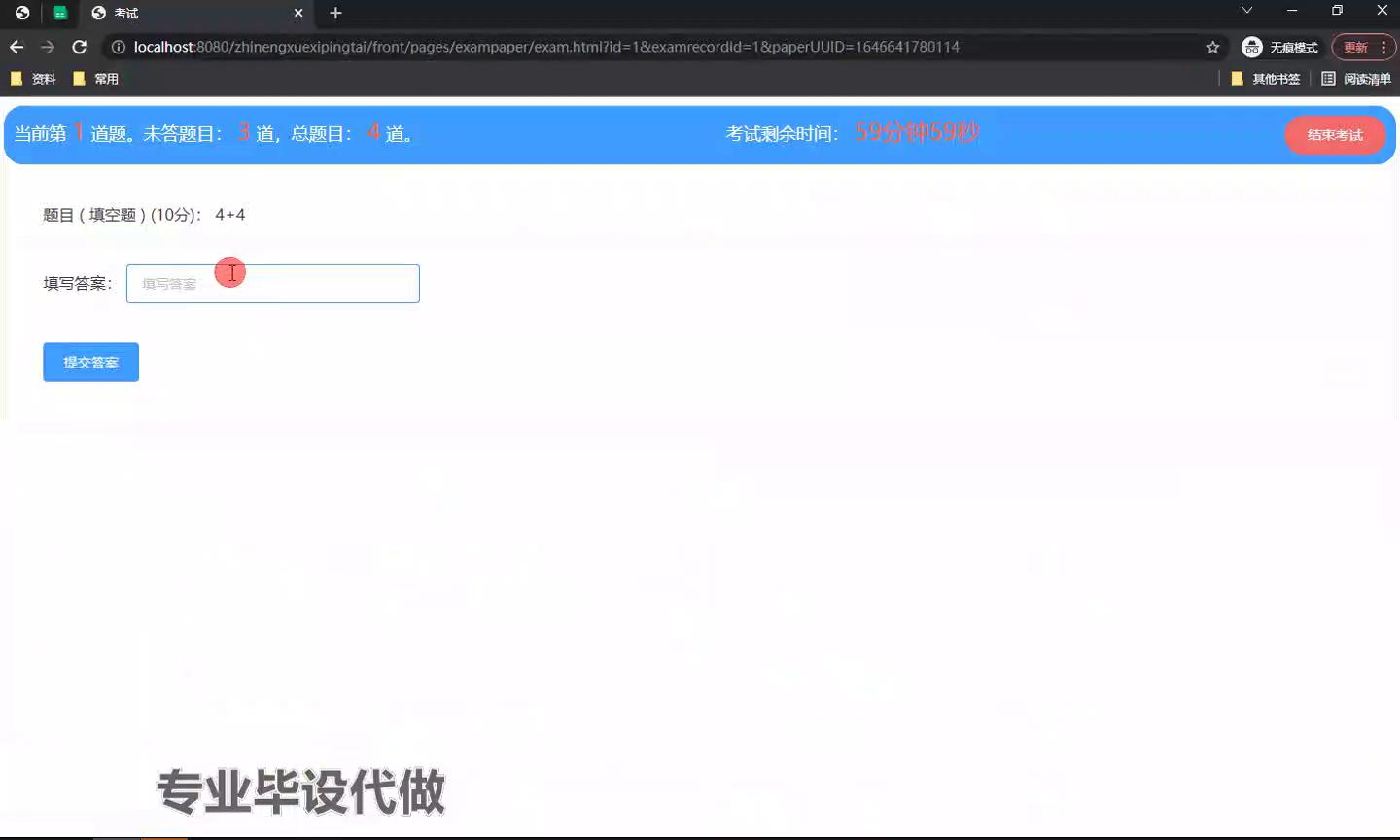Reload the exam page
The image size is (1400, 840).
click(80, 47)
